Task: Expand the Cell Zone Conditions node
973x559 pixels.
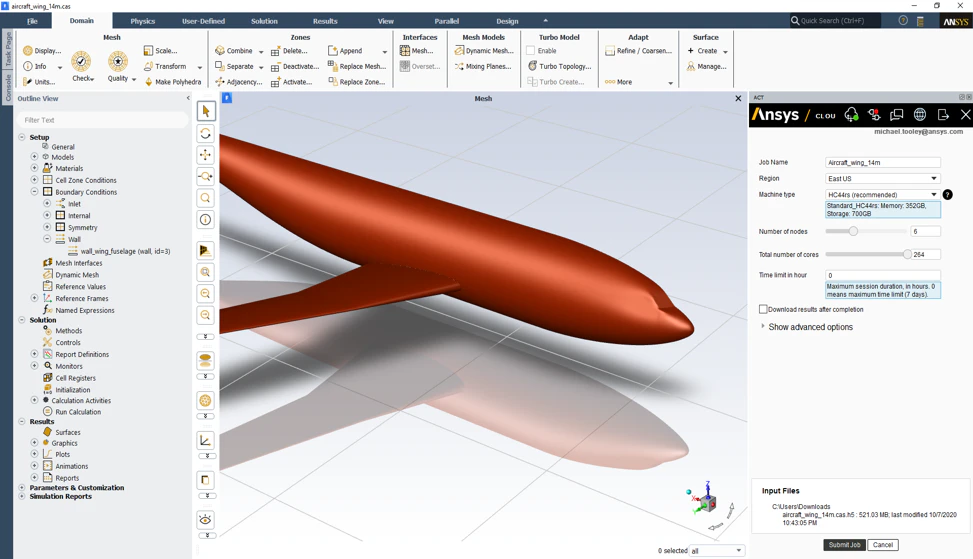Action: pyautogui.click(x=35, y=180)
